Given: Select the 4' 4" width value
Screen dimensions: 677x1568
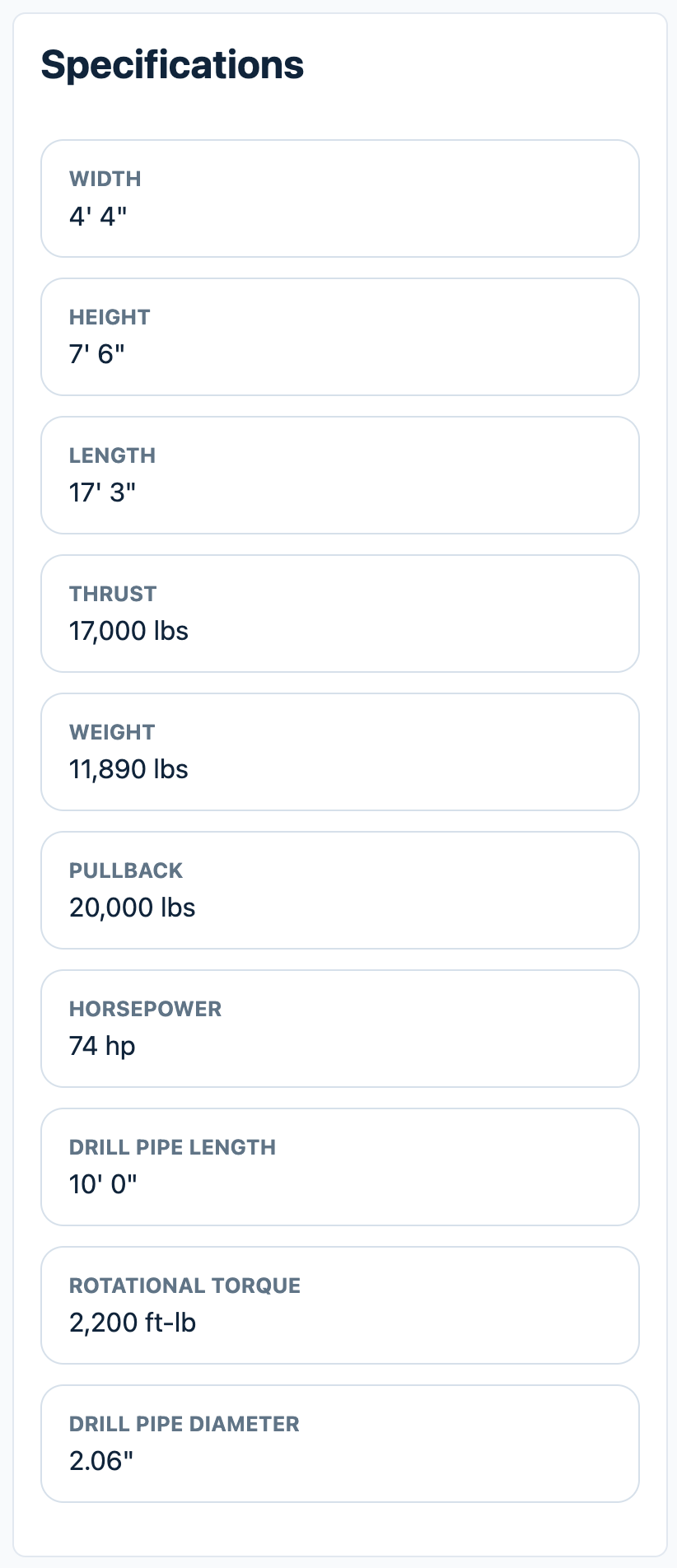Looking at the screenshot, I should coord(98,217).
